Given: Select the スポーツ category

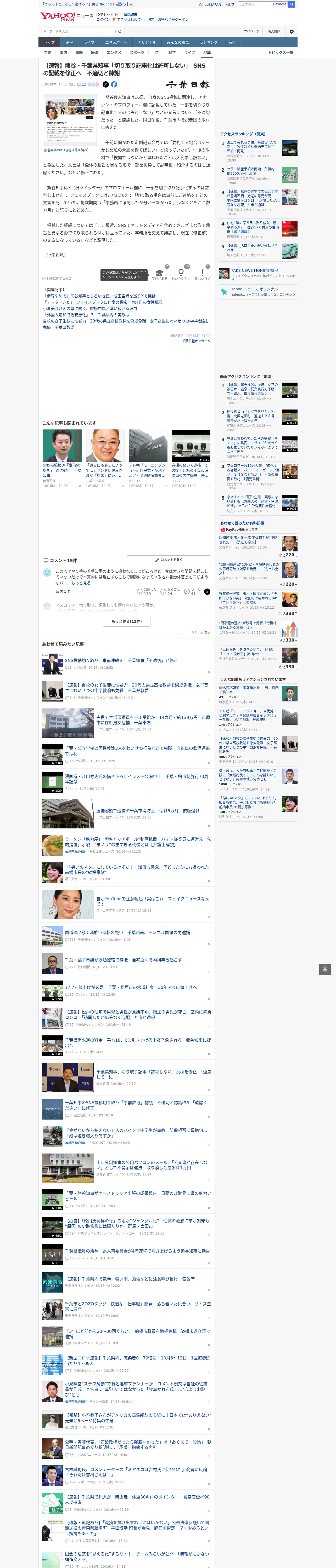Looking at the screenshot, I should 137,52.
